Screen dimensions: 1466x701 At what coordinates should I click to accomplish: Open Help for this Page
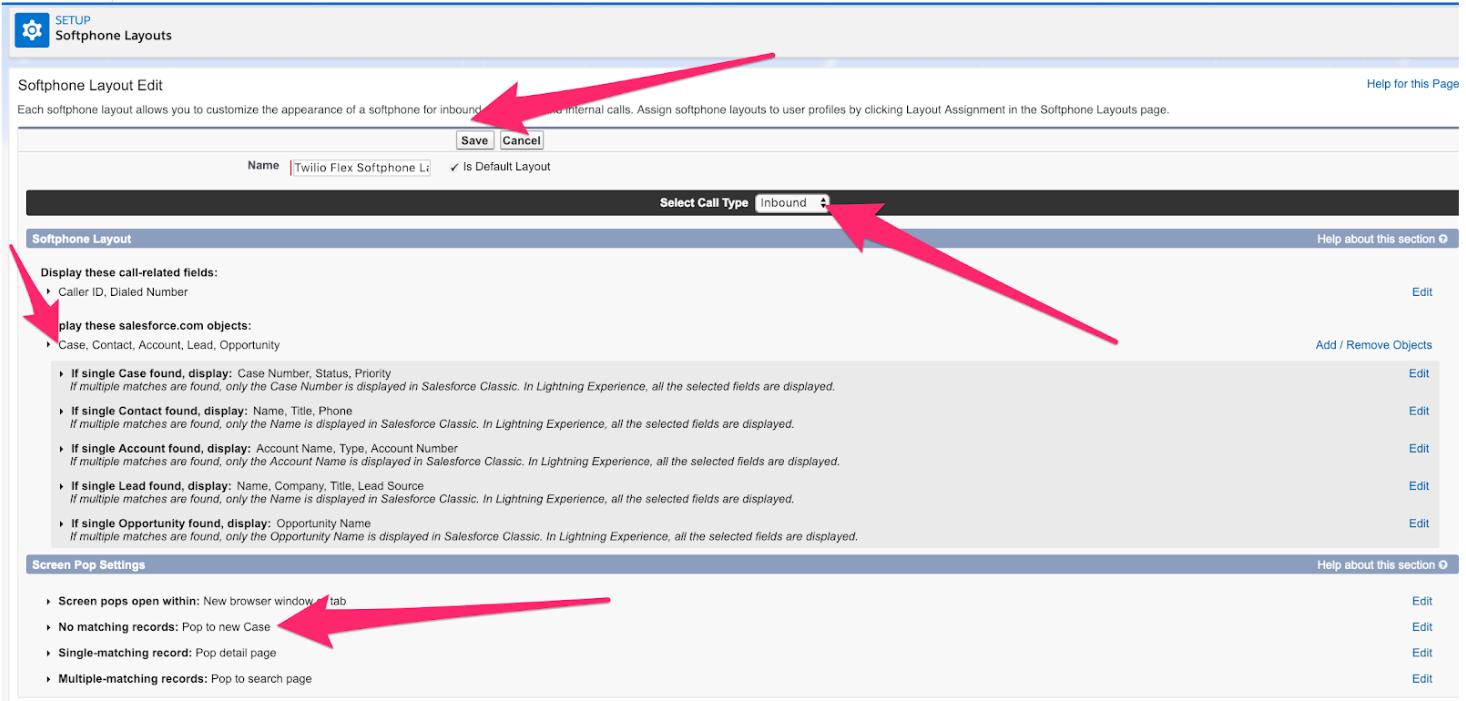click(1411, 84)
